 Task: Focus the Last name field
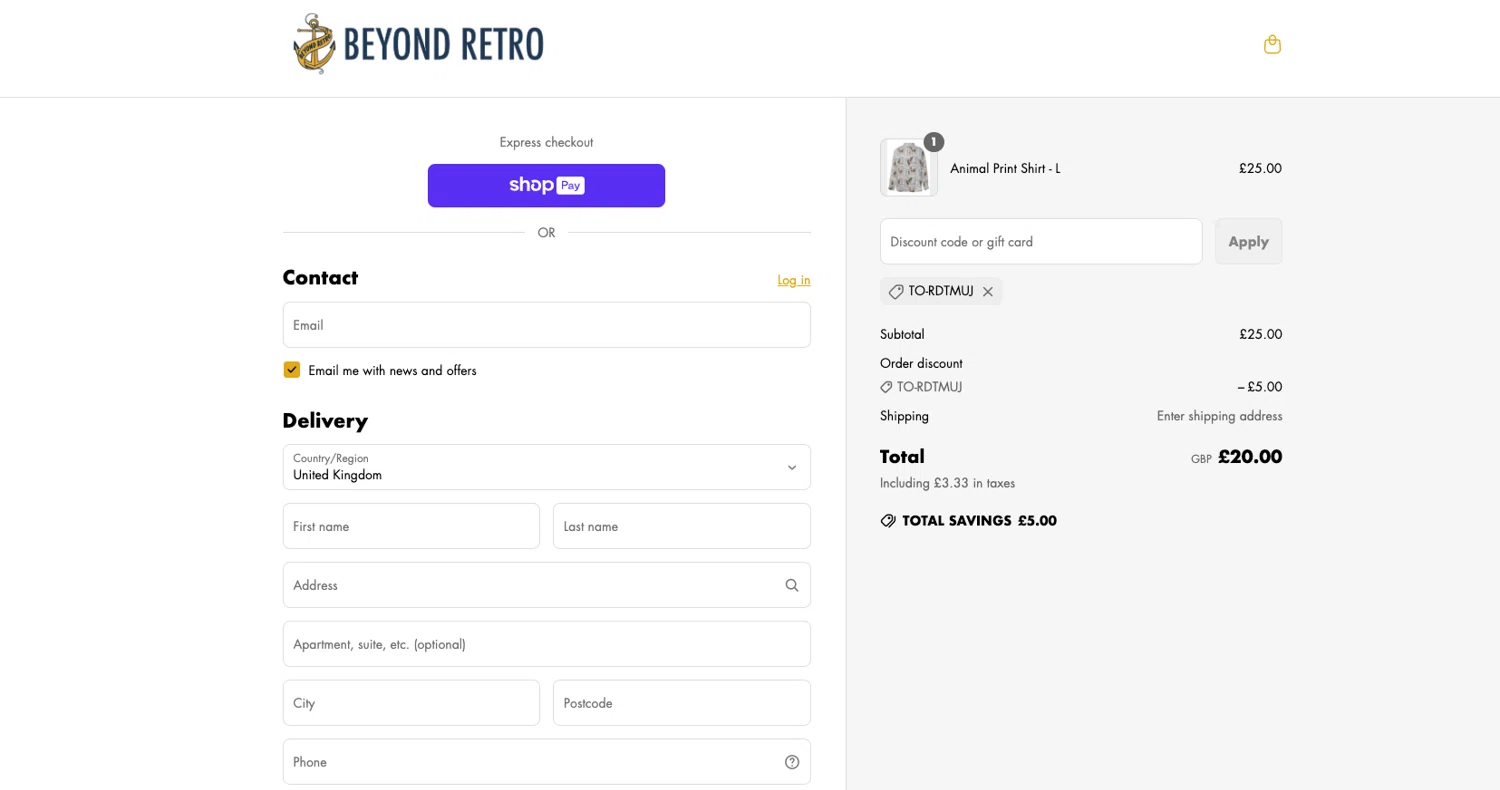pyautogui.click(x=682, y=526)
